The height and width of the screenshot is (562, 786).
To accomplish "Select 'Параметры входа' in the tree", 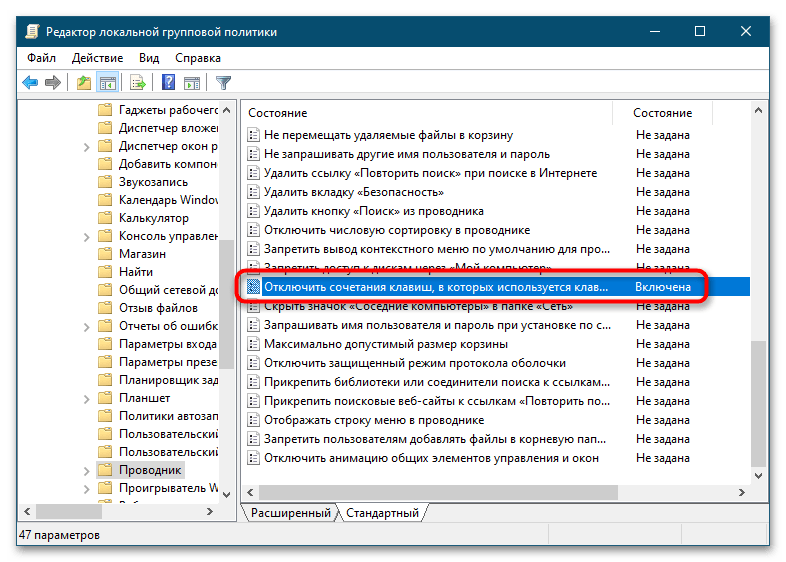I will tap(167, 344).
